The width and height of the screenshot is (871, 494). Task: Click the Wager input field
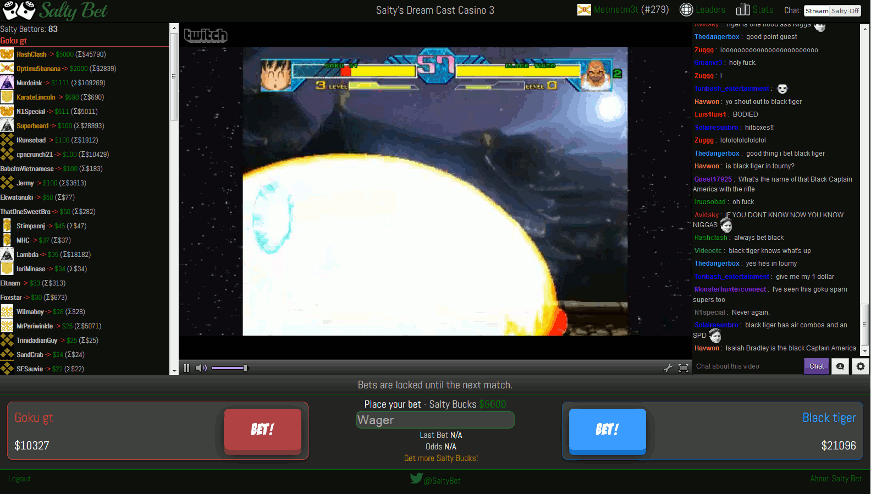[435, 420]
